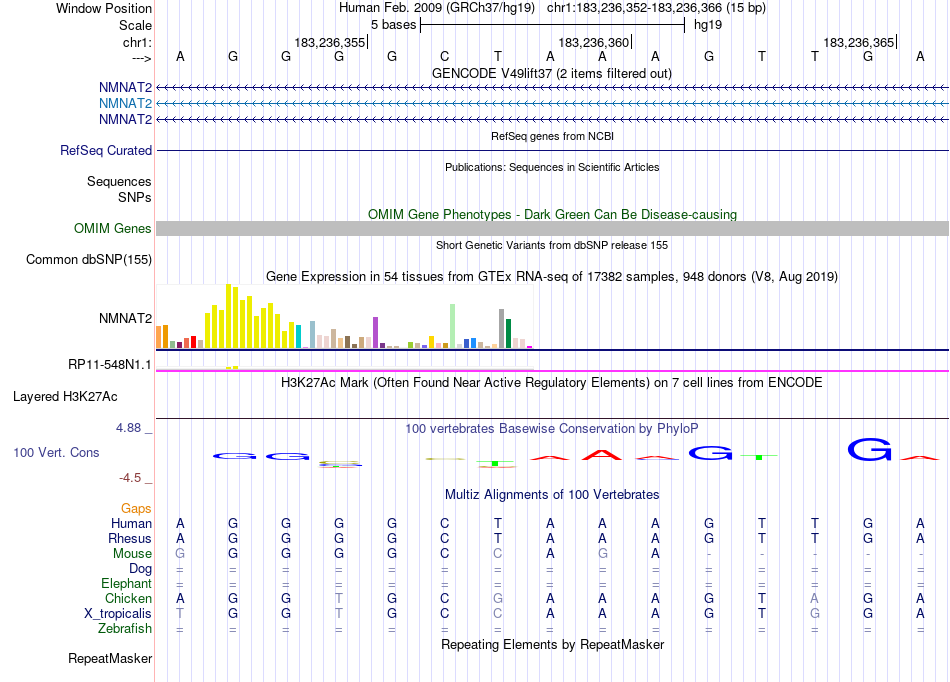
Task: Click the dark green bar in GTEx chart
Action: pos(508,334)
